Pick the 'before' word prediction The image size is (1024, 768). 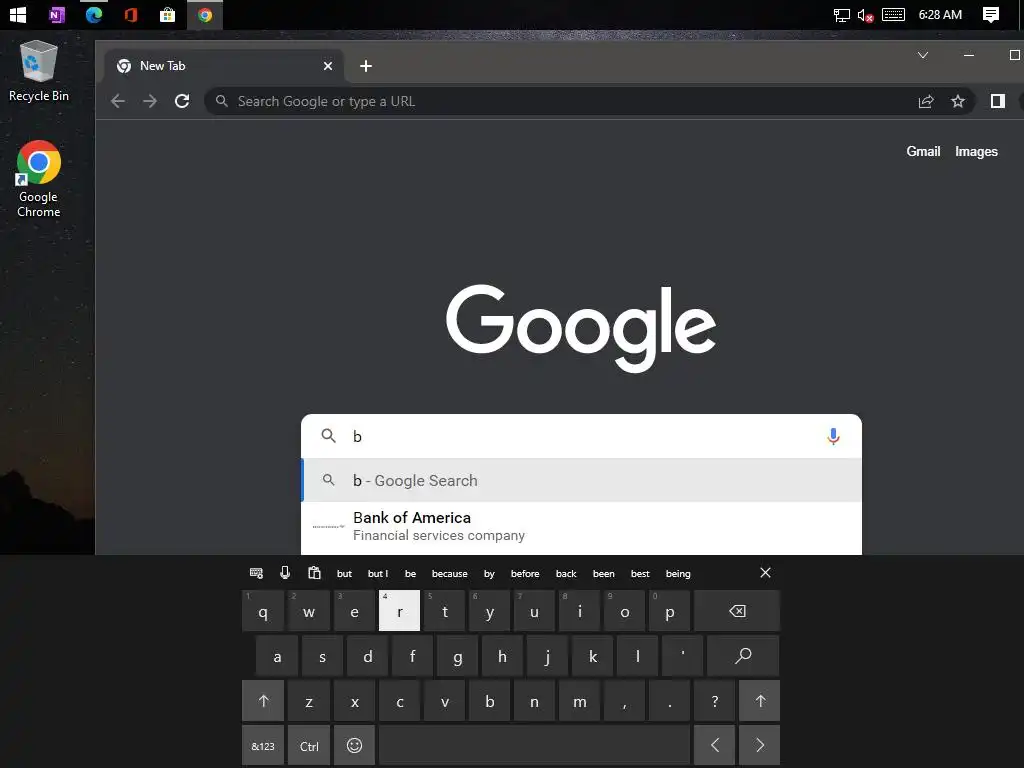525,574
